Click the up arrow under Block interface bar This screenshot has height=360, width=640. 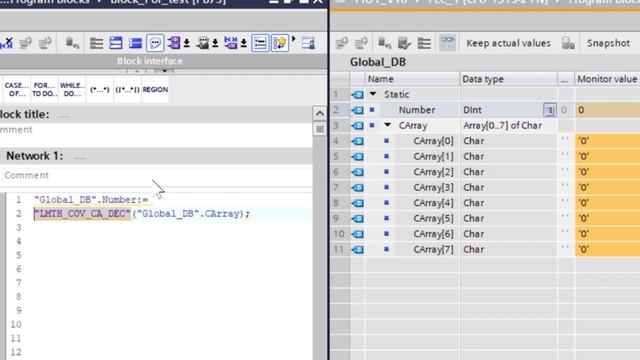(137, 71)
